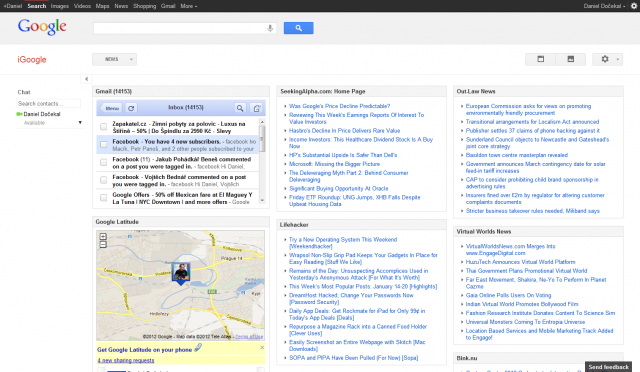640x372 pixels.
Task: Search mail in the Gmail gadget
Action: point(240,108)
